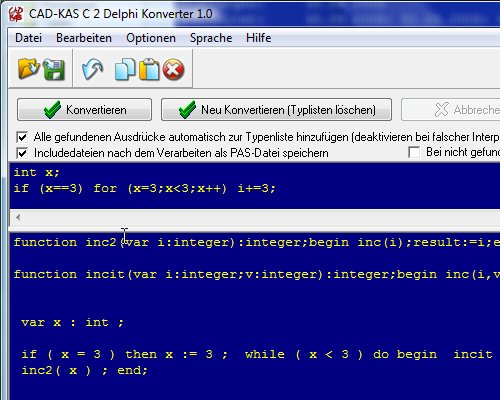500x400 pixels.
Task: Enable the 'Bei nicht gefunden' checkbox
Action: [x=414, y=152]
